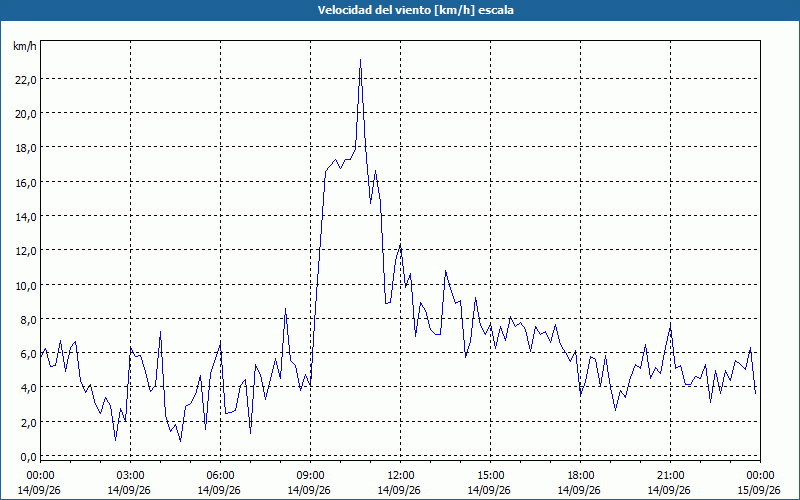
Task: Click the 15/09/26 date label
Action: [x=759, y=490]
